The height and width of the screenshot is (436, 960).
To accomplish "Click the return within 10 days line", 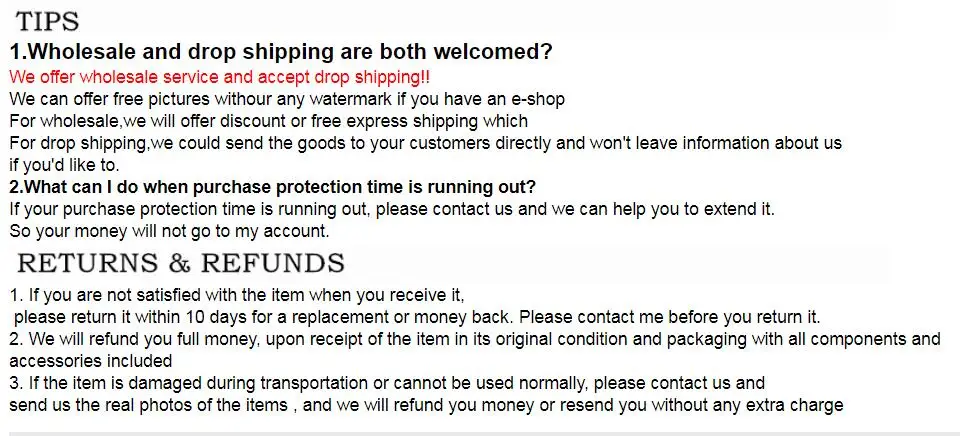I will pyautogui.click(x=417, y=317).
